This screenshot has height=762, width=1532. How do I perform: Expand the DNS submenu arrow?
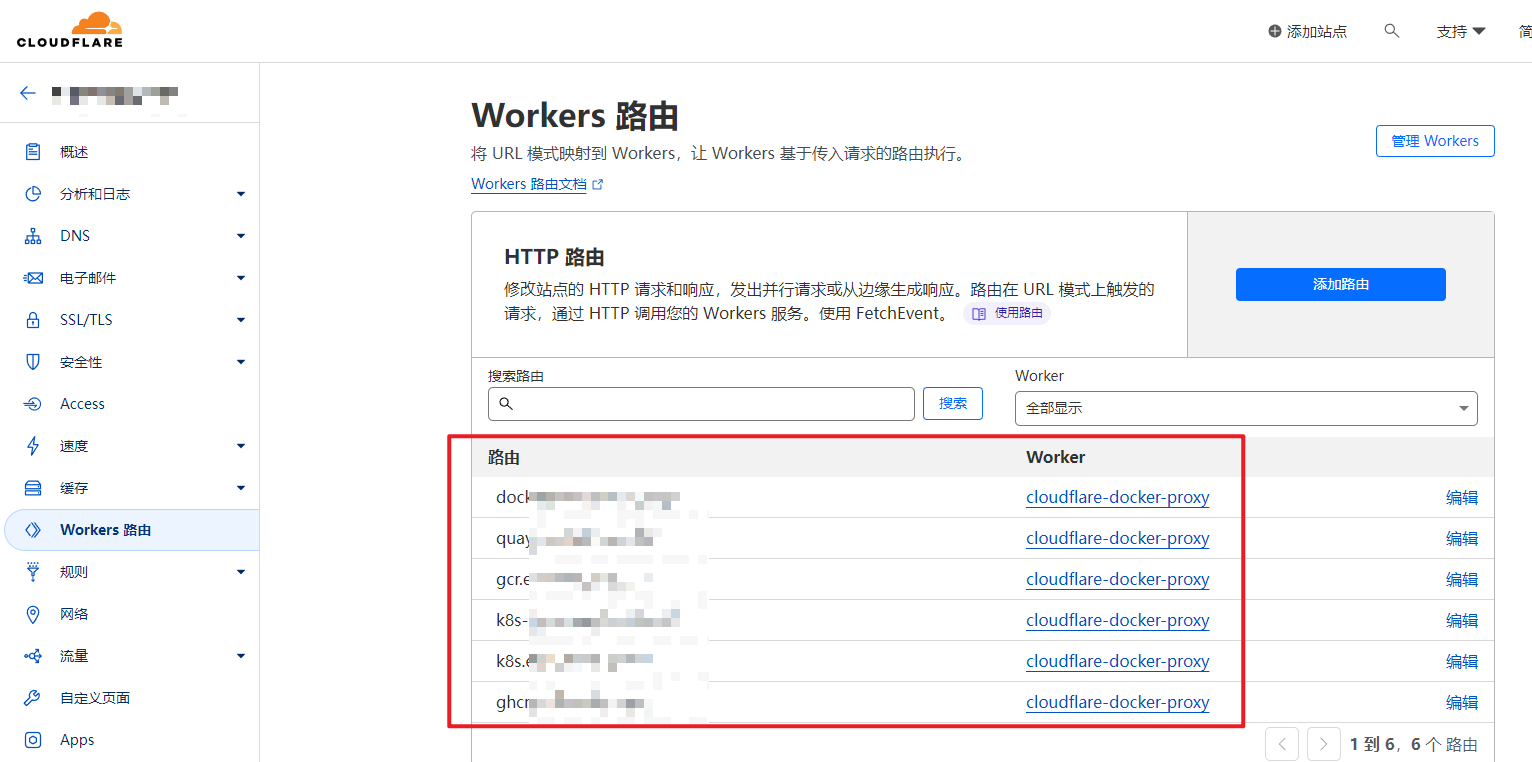click(241, 236)
